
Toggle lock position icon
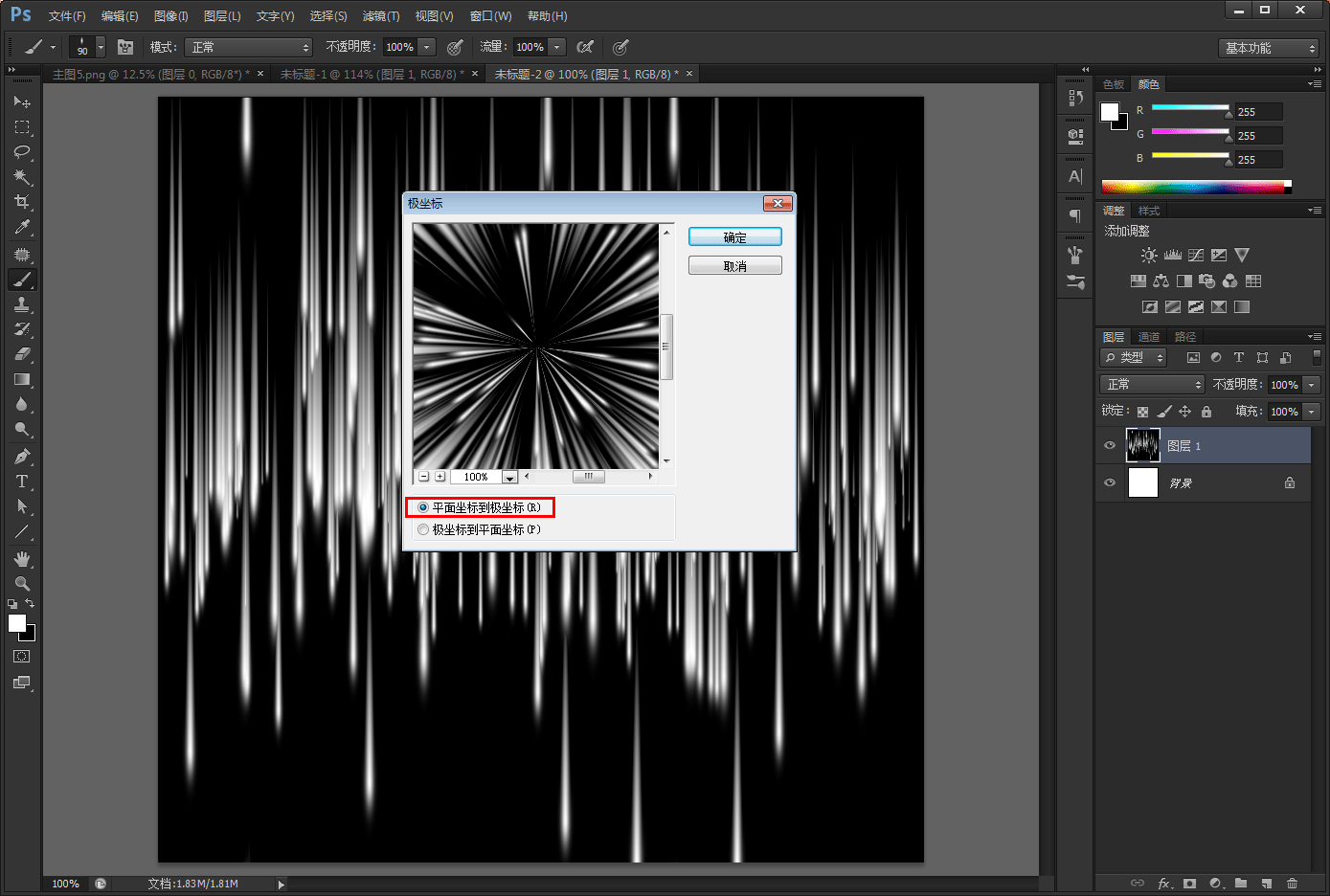(x=1185, y=412)
